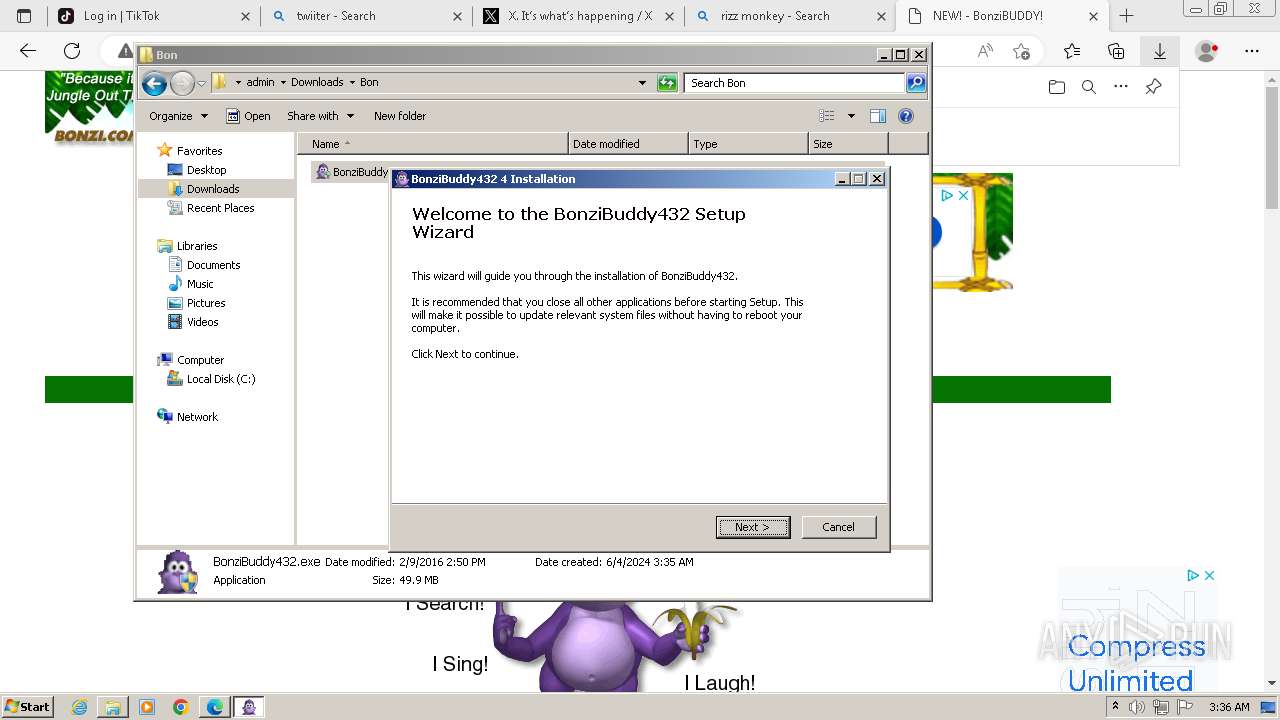Screen dimensions: 1280x720
Task: Open Recent Places in the sidebar
Action: click(x=220, y=208)
